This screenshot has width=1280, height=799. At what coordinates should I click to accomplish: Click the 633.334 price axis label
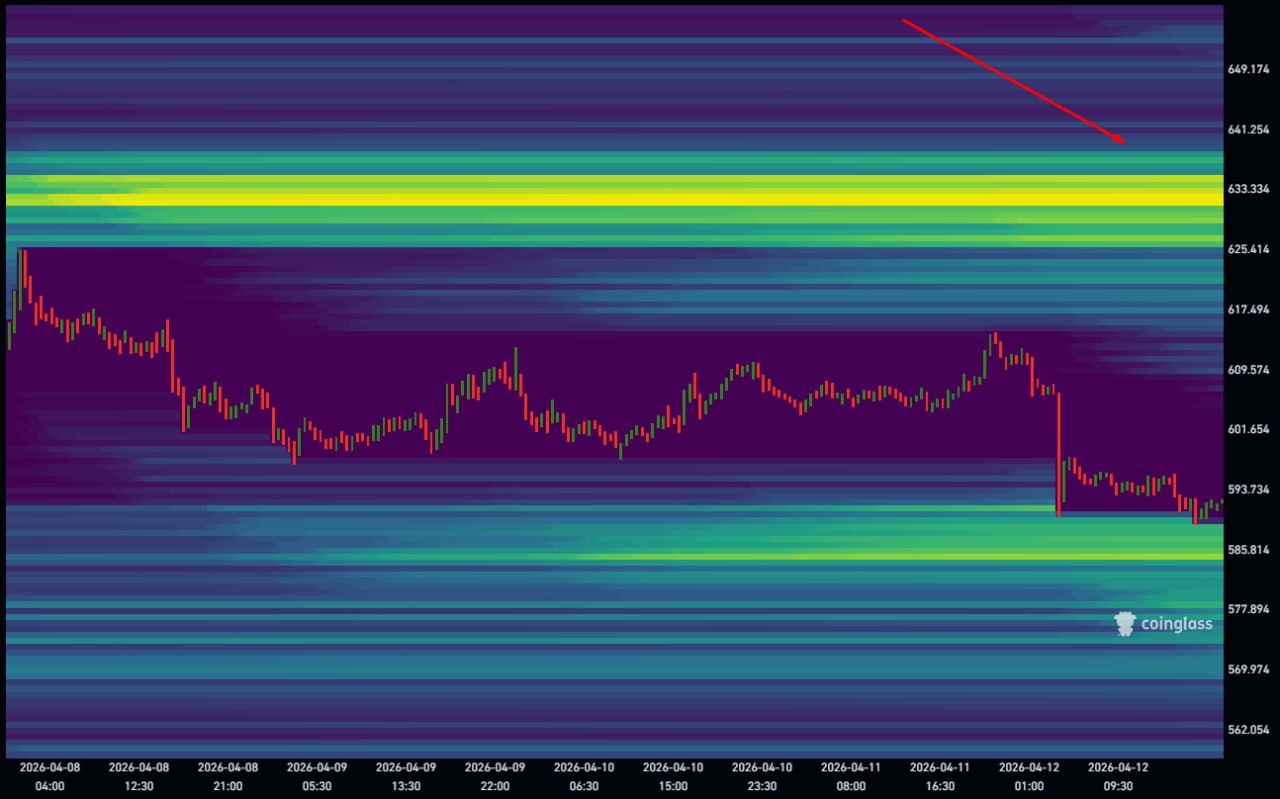[1247, 189]
